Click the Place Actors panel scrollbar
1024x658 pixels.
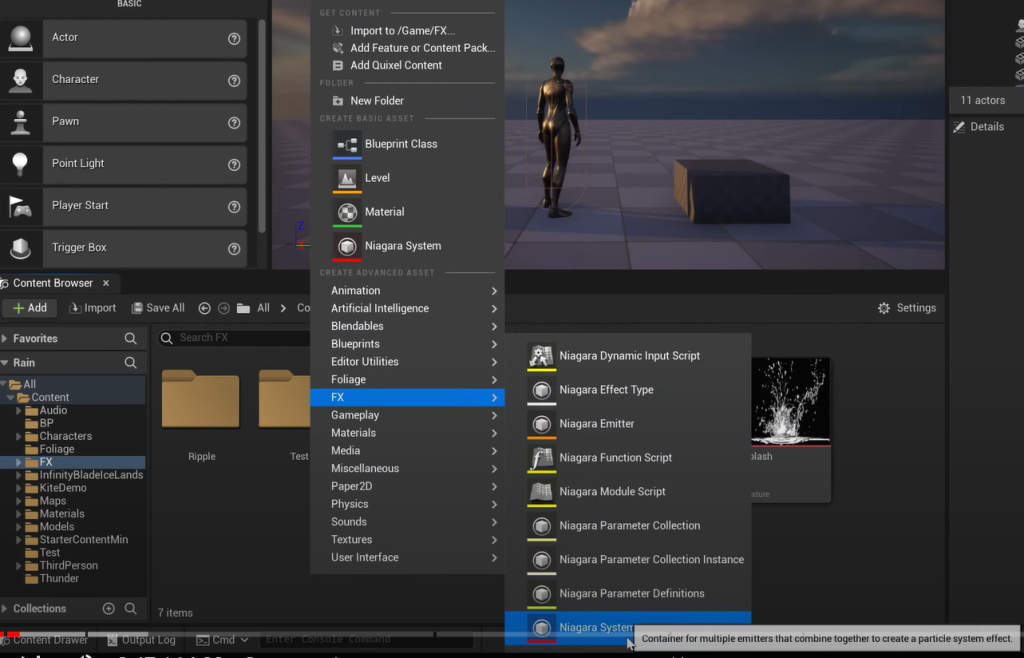coord(262,126)
